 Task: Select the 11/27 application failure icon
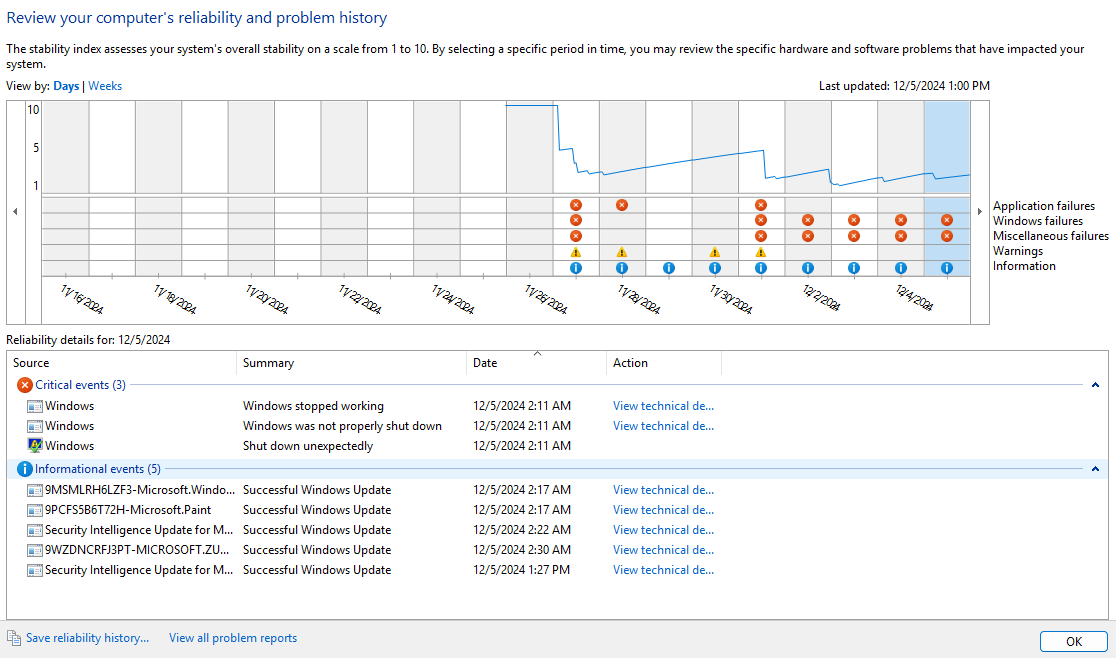576,205
